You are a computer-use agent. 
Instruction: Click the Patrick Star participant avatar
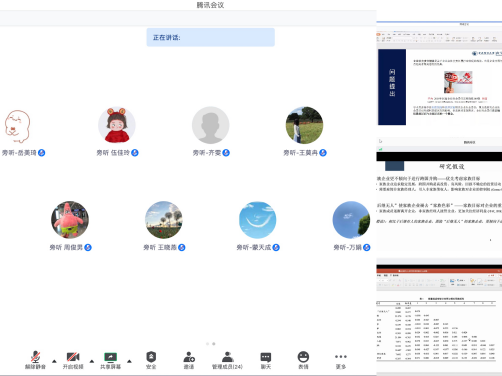coord(70,220)
